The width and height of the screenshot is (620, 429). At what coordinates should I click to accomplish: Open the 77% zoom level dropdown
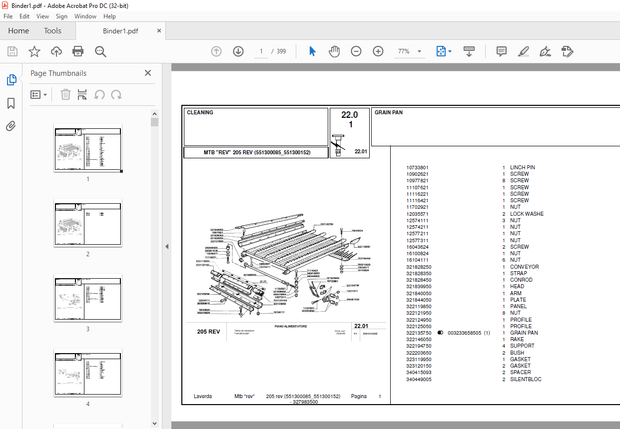point(420,51)
